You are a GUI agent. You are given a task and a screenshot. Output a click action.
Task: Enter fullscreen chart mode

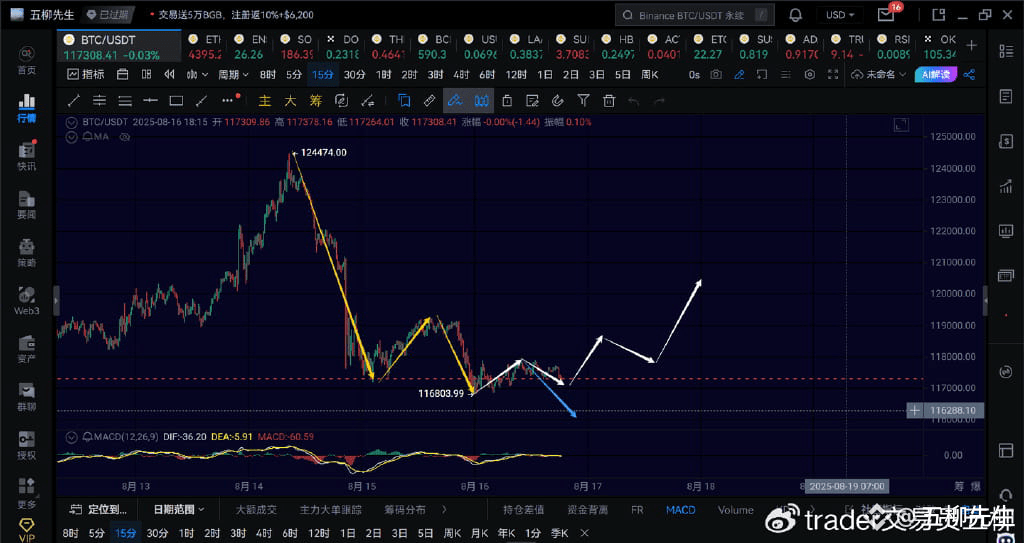point(833,74)
